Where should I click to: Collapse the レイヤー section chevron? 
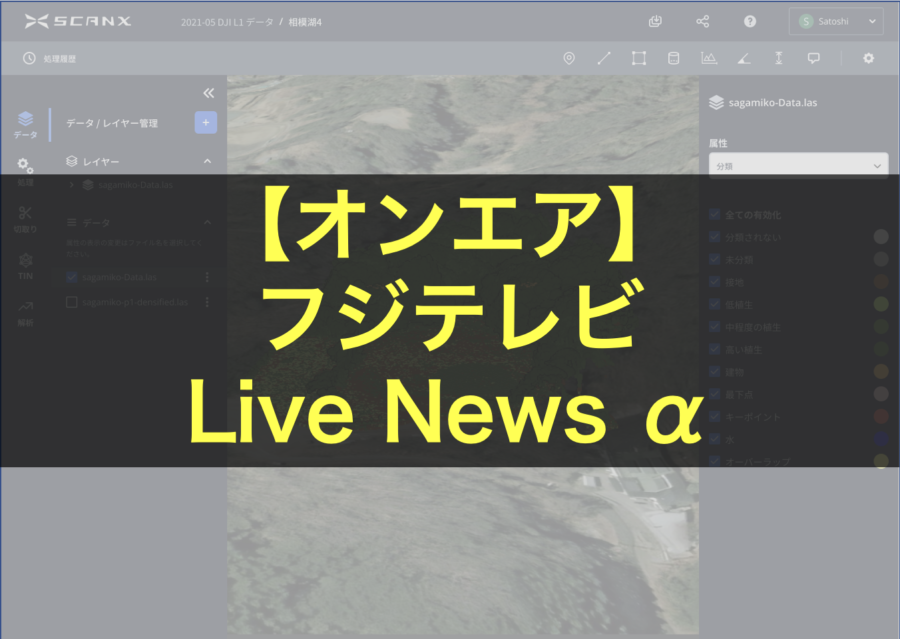[x=207, y=160]
